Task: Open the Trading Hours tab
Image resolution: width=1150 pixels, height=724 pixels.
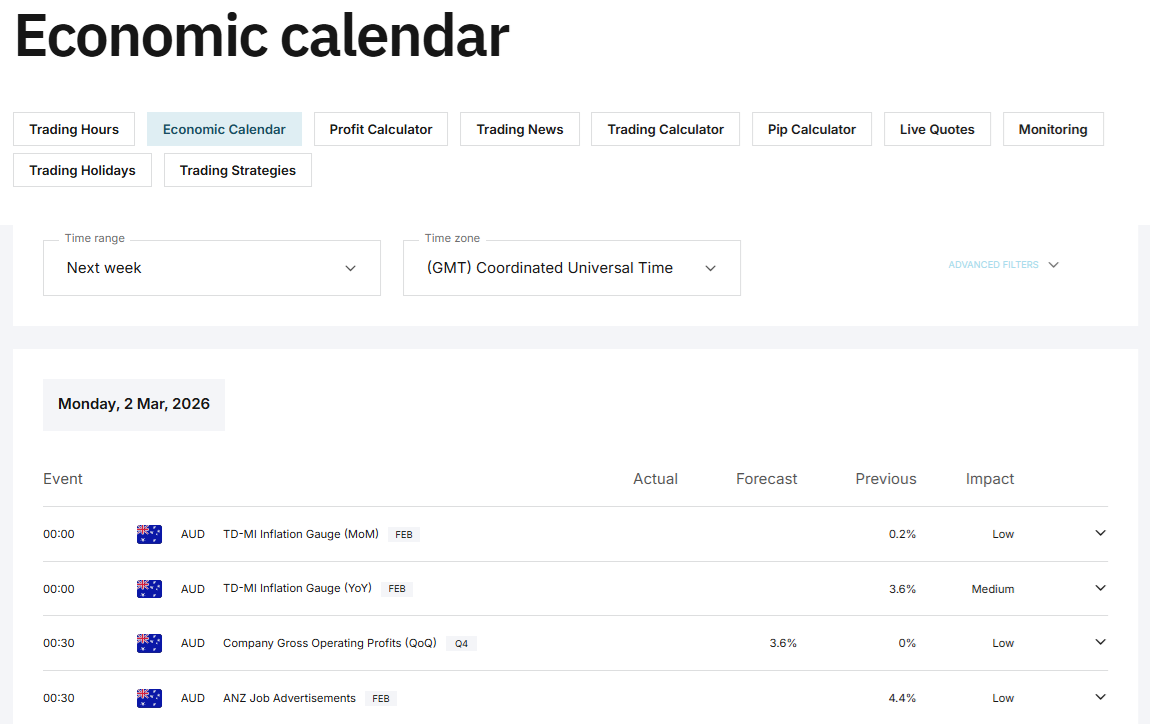Action: click(74, 129)
